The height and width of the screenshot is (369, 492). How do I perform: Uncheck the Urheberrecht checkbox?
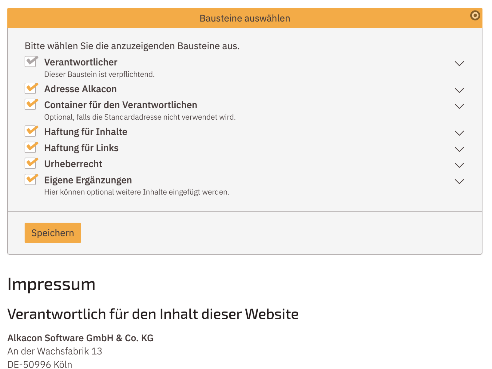(x=31, y=163)
